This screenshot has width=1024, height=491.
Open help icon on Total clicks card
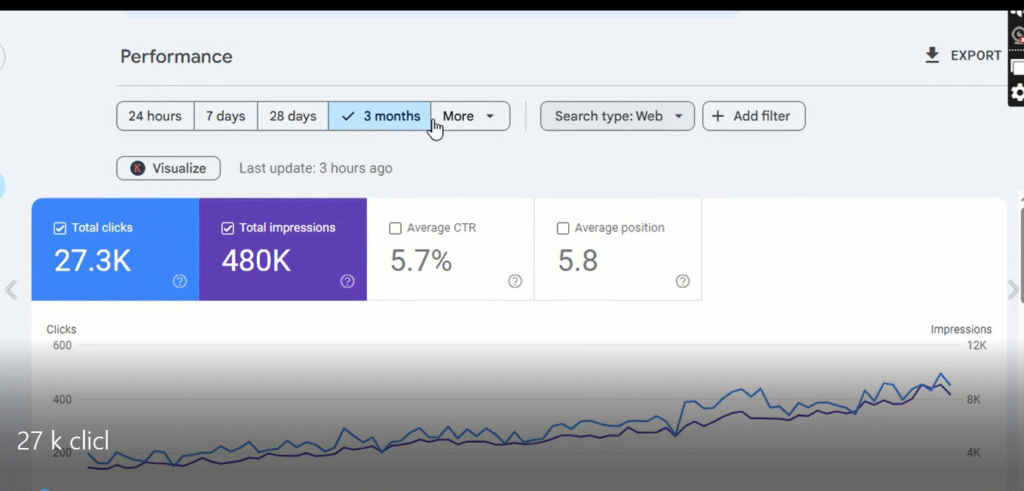point(180,281)
